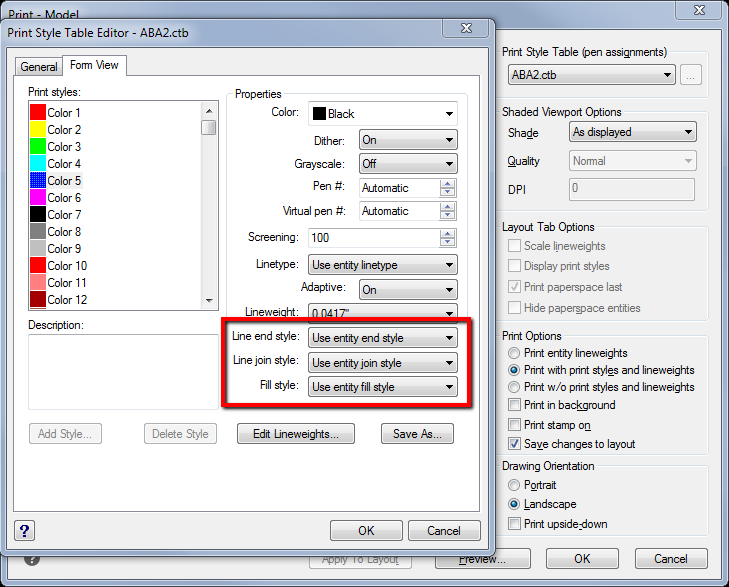Image resolution: width=729 pixels, height=587 pixels.
Task: Click the help question mark icon
Action: click(26, 530)
